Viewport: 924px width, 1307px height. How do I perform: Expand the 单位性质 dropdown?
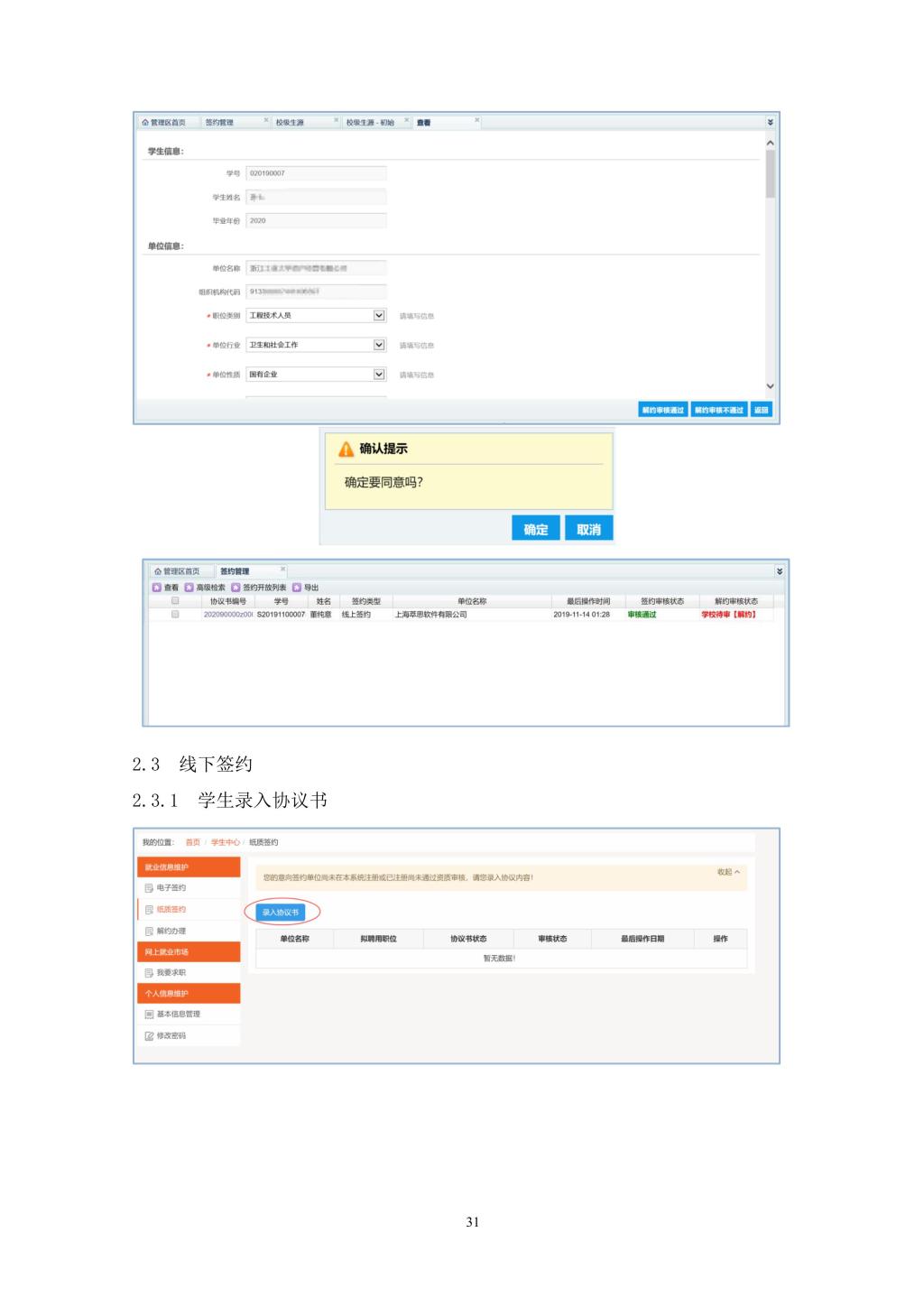(379, 374)
